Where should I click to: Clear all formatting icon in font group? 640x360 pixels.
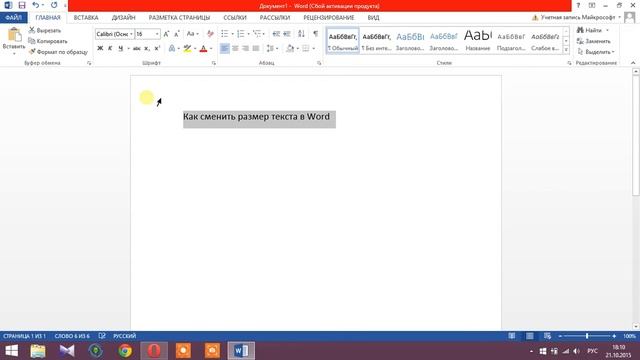coord(210,34)
